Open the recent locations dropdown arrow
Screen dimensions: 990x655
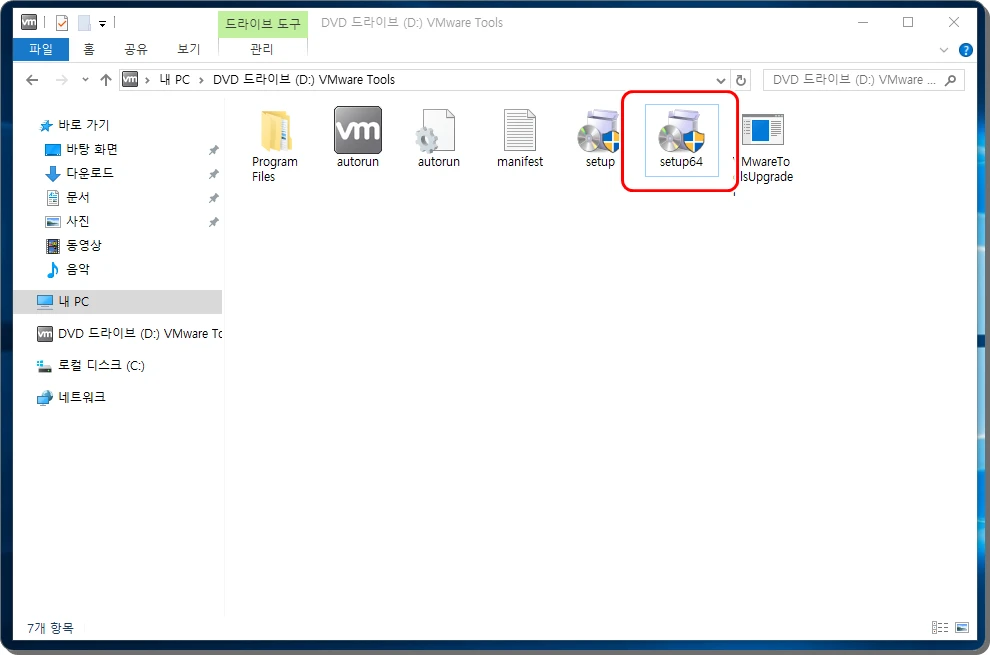tap(85, 80)
